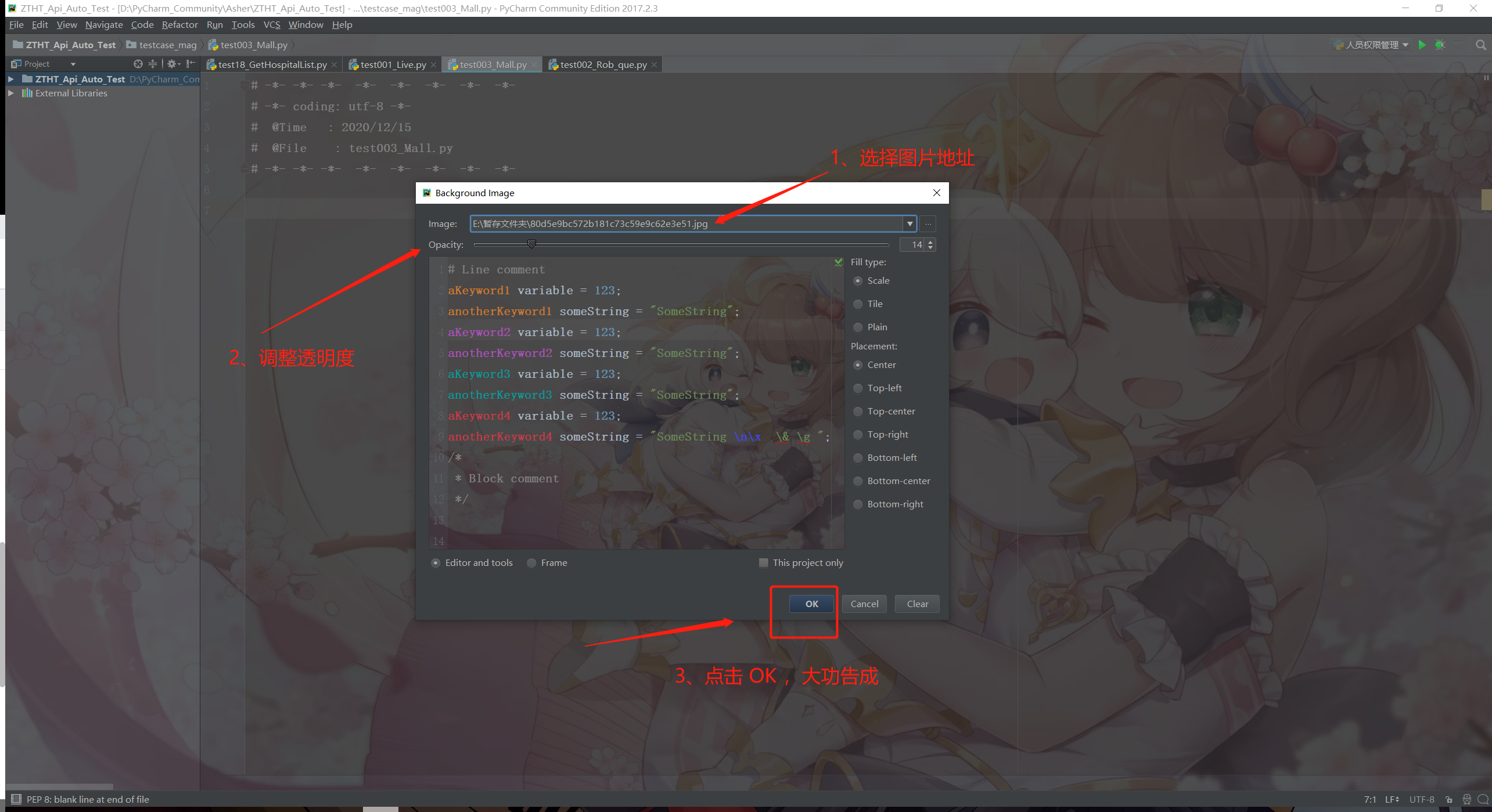This screenshot has width=1492, height=812.
Task: Click the browse ... button beside Image field
Action: click(927, 223)
